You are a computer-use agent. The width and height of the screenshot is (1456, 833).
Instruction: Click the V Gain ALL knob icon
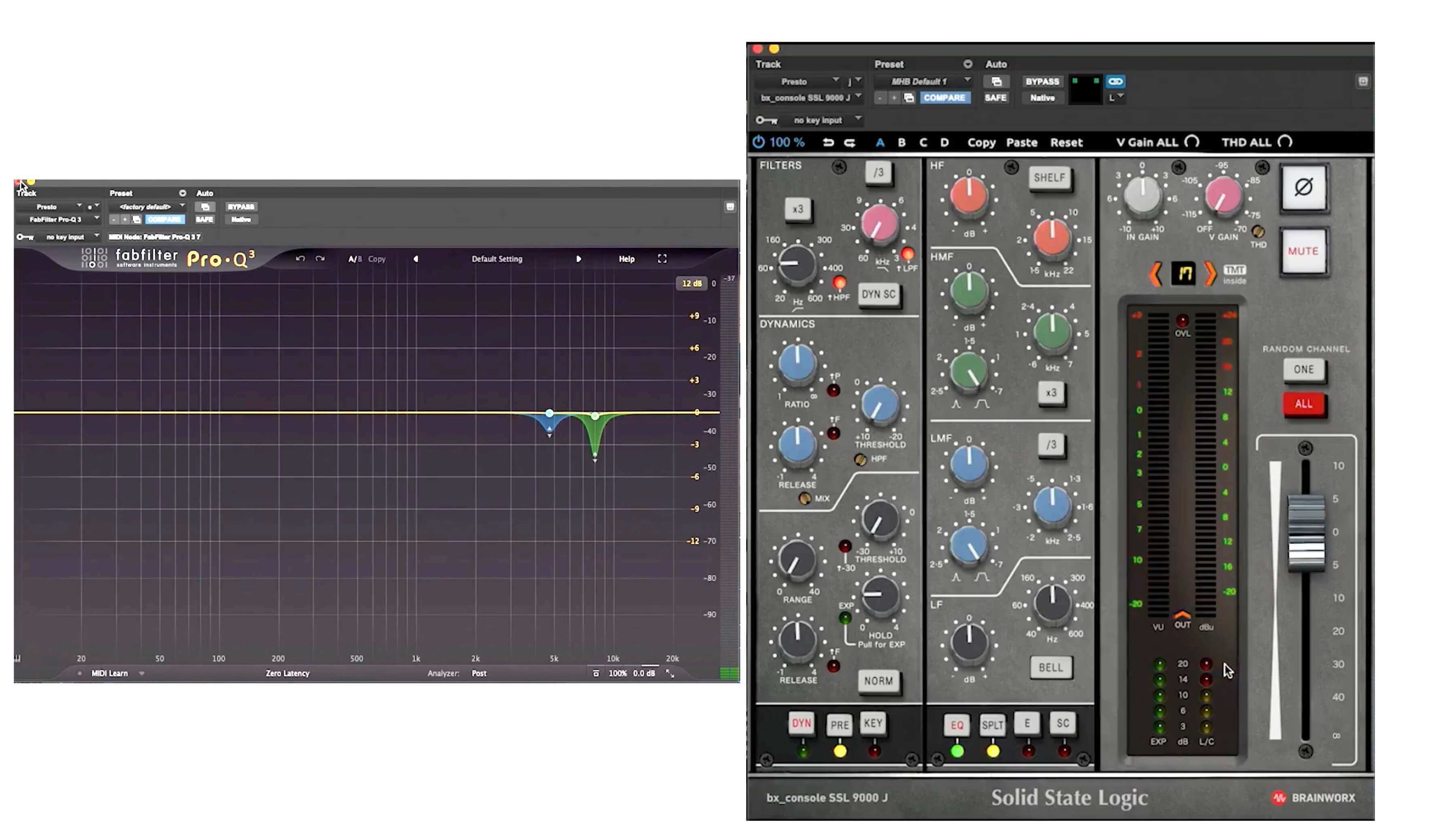tap(1191, 142)
